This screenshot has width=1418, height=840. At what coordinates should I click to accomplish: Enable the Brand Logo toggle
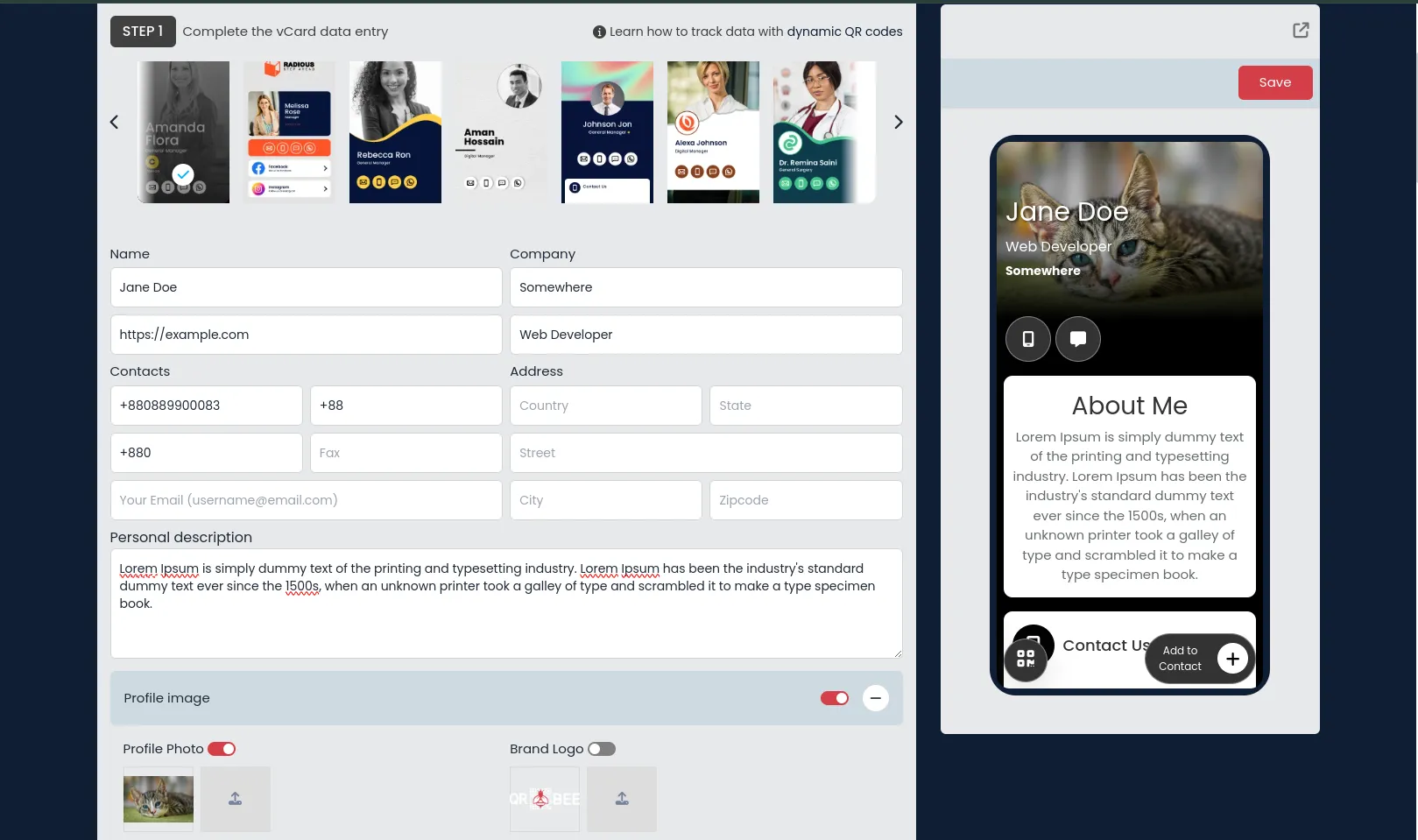click(x=602, y=749)
